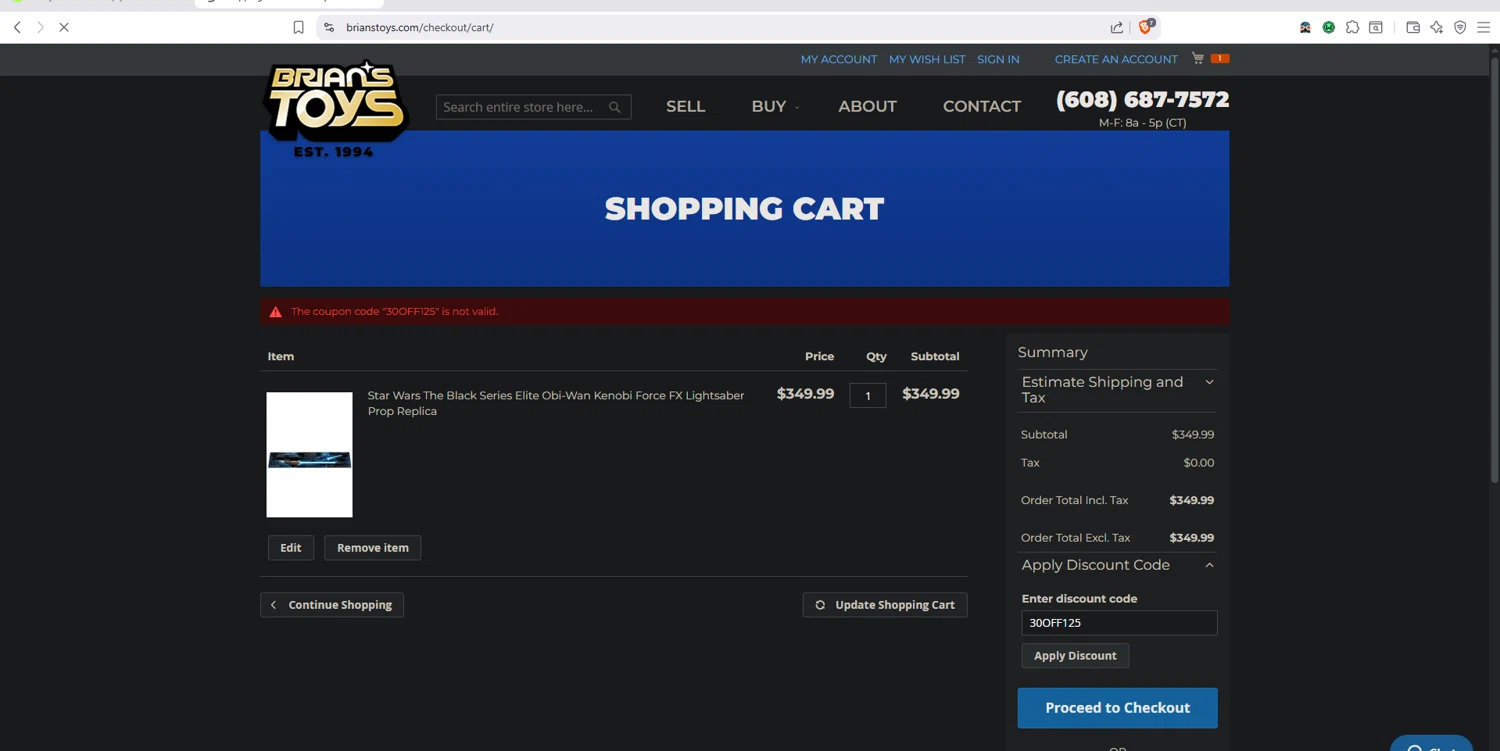This screenshot has height=751, width=1500.
Task: Open the sidebar search panel icon
Action: tap(1376, 27)
